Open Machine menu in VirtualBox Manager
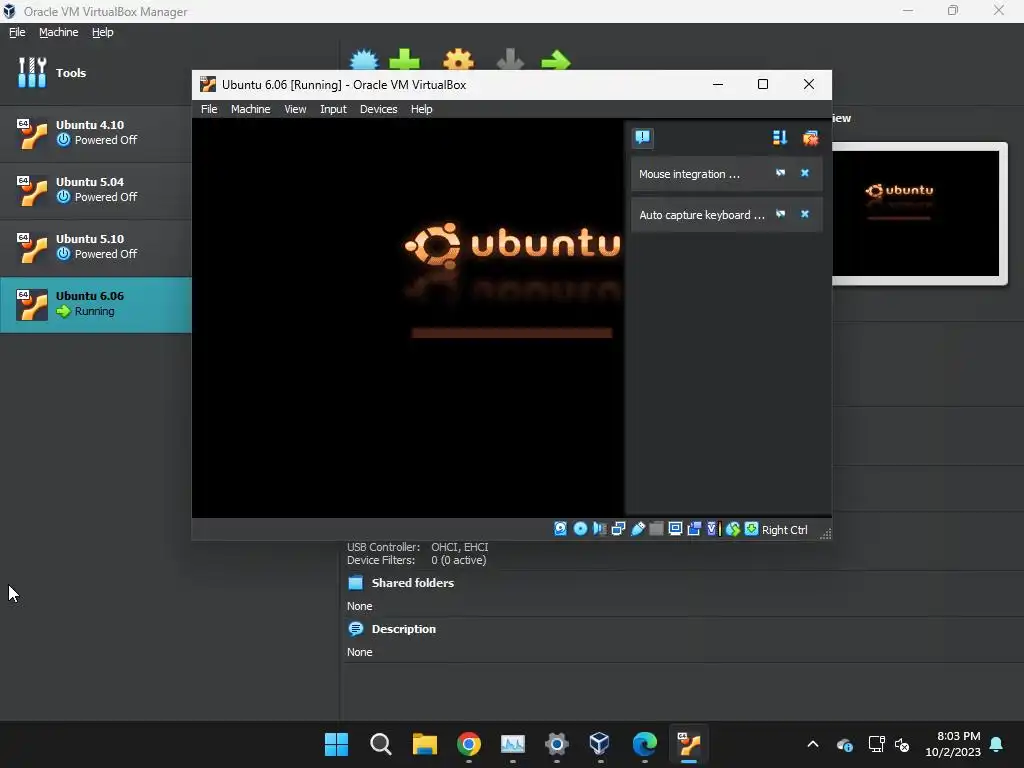This screenshot has width=1024, height=768. (58, 32)
